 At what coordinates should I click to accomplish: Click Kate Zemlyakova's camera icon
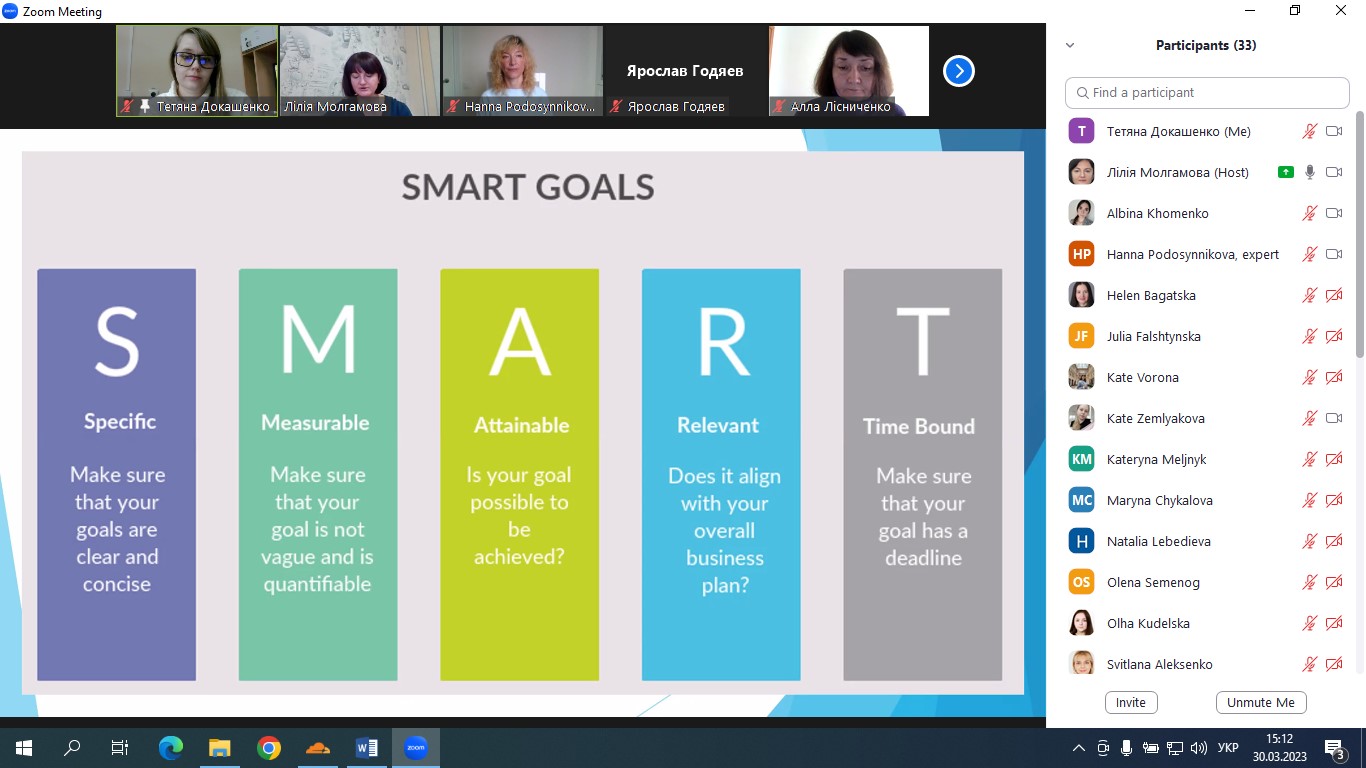(x=1334, y=418)
